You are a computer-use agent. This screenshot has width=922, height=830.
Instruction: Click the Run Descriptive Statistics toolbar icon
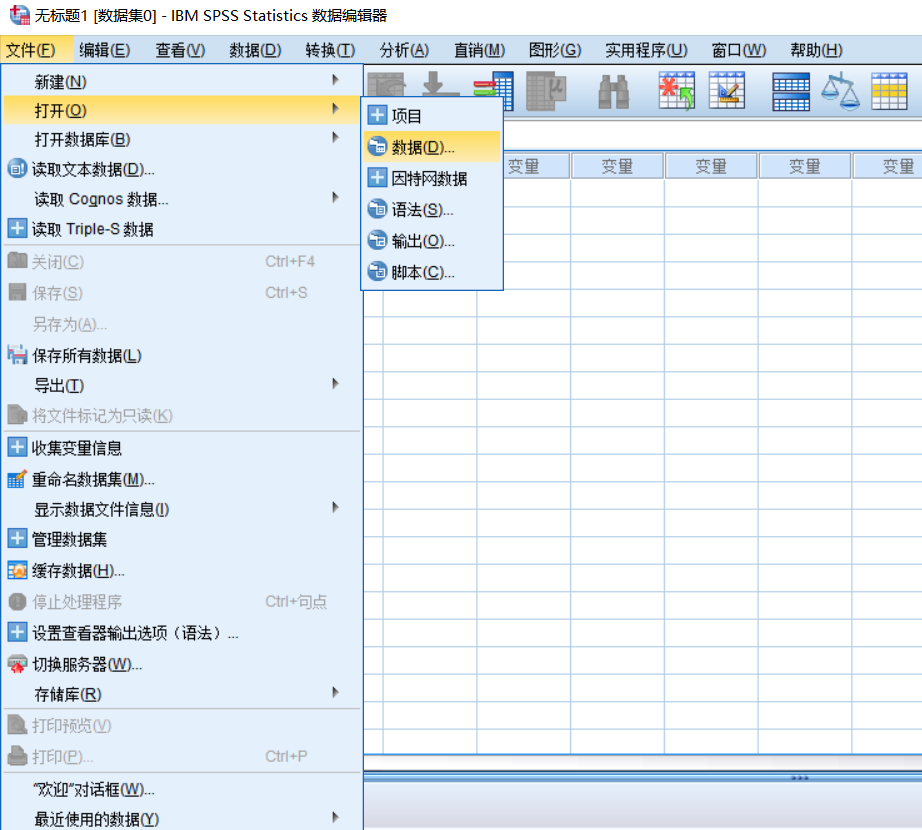546,91
